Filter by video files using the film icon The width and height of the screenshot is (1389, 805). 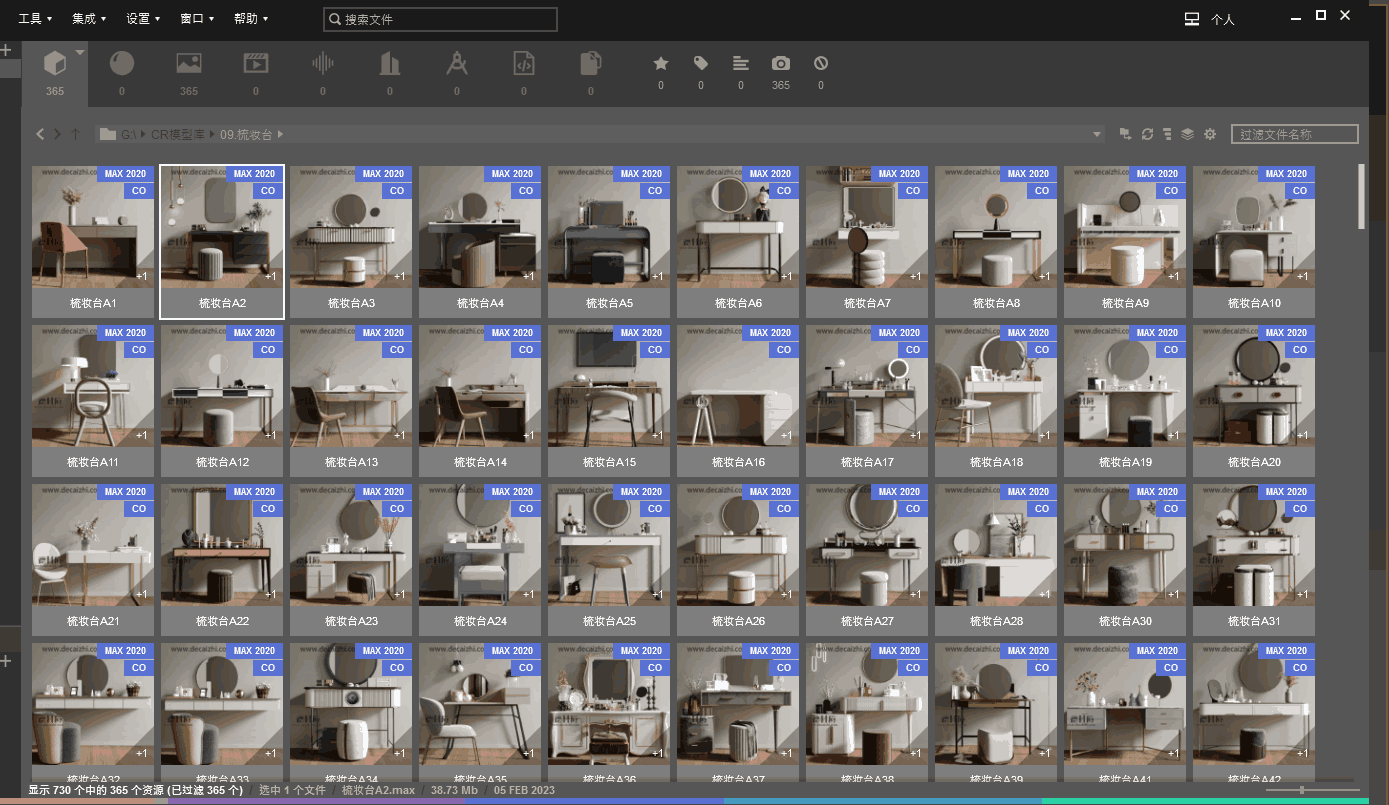[256, 63]
